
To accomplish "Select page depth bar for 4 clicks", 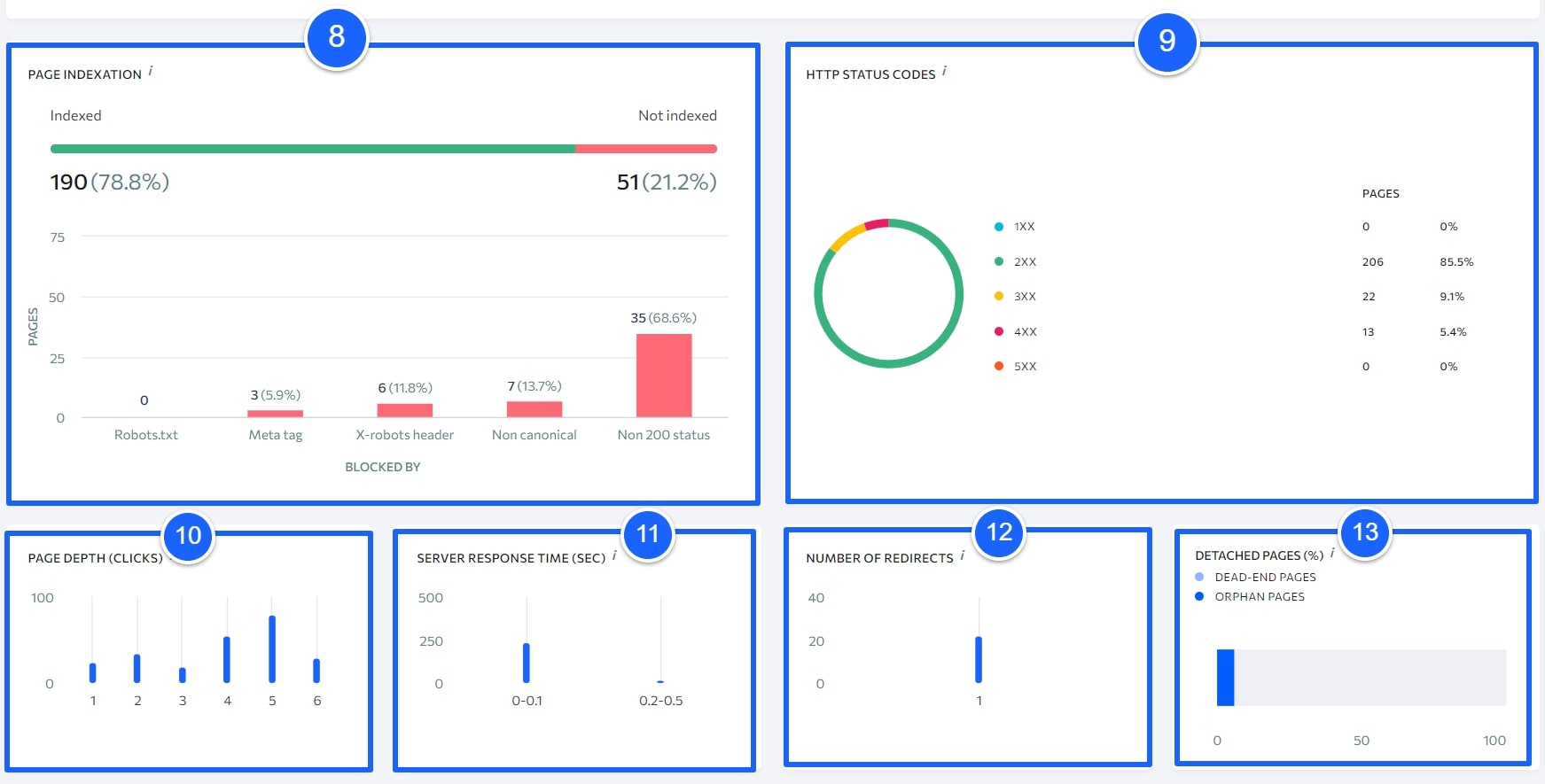I will pyautogui.click(x=227, y=660).
